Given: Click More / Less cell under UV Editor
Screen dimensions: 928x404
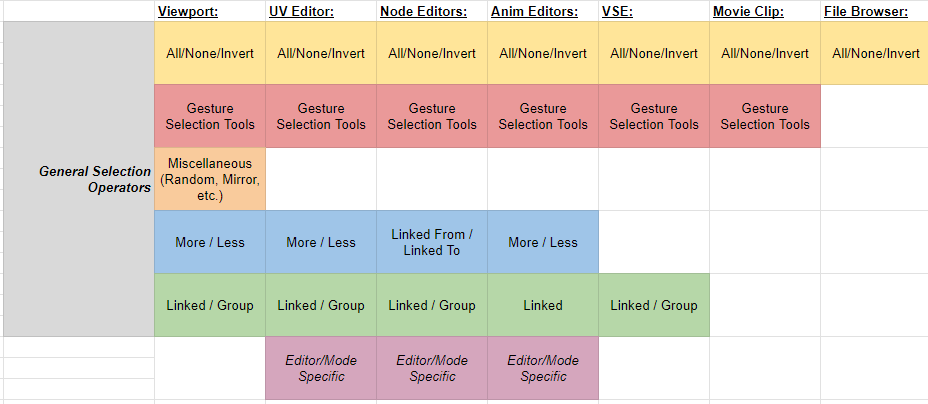Looking at the screenshot, I should pos(321,242).
